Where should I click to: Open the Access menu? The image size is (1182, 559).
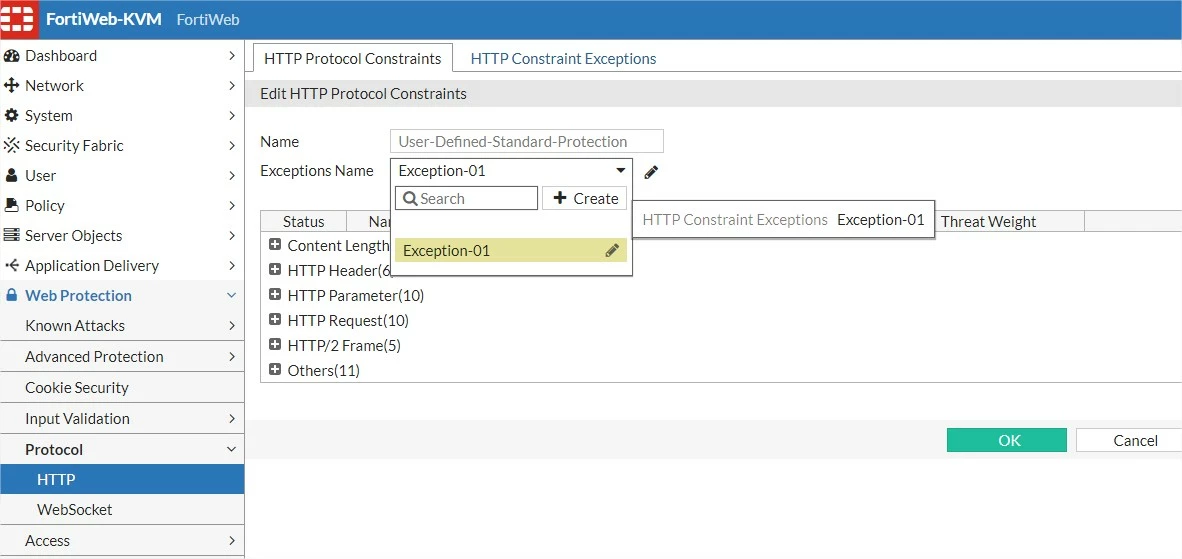tap(122, 540)
